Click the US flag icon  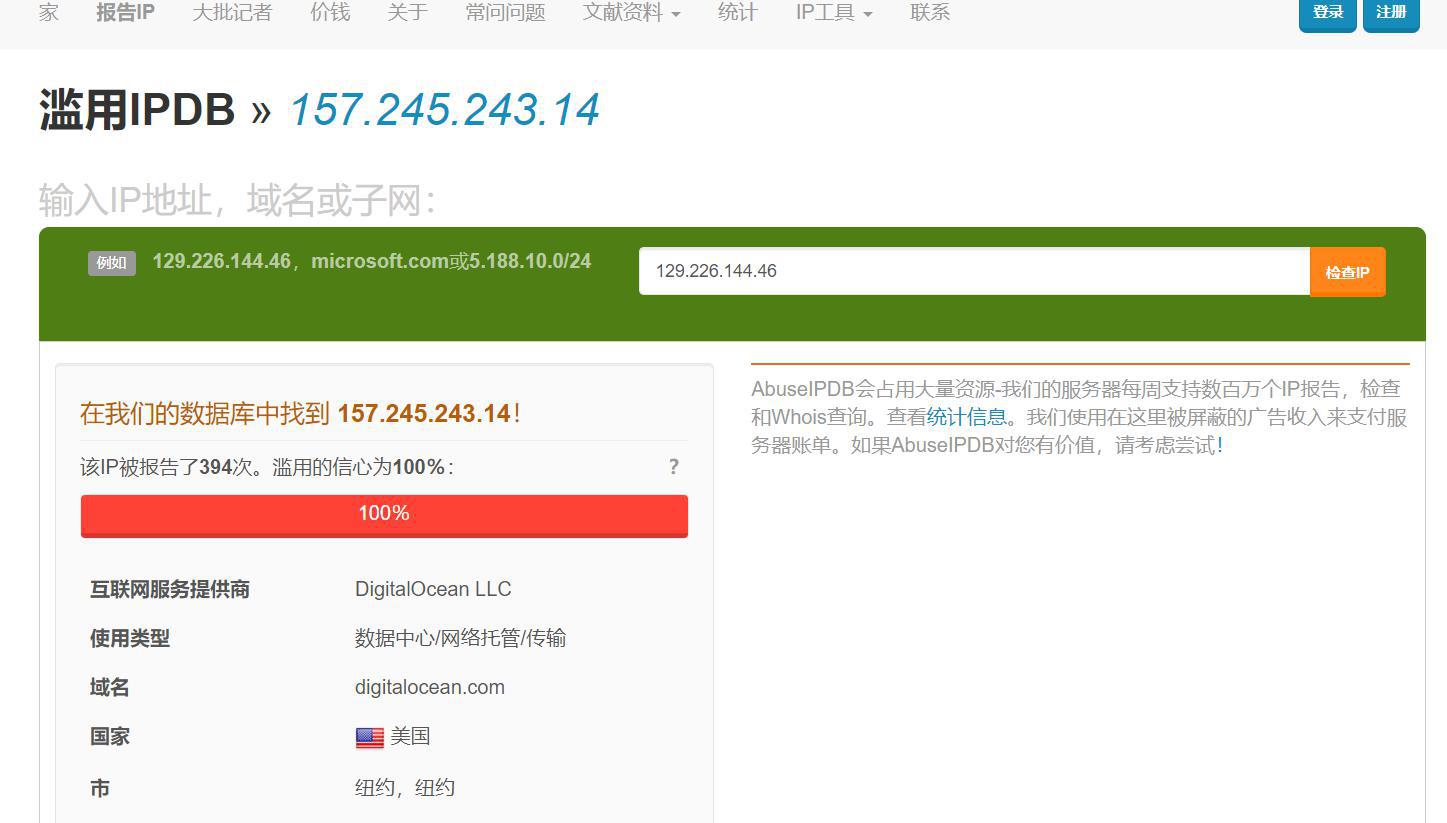pyautogui.click(x=369, y=738)
